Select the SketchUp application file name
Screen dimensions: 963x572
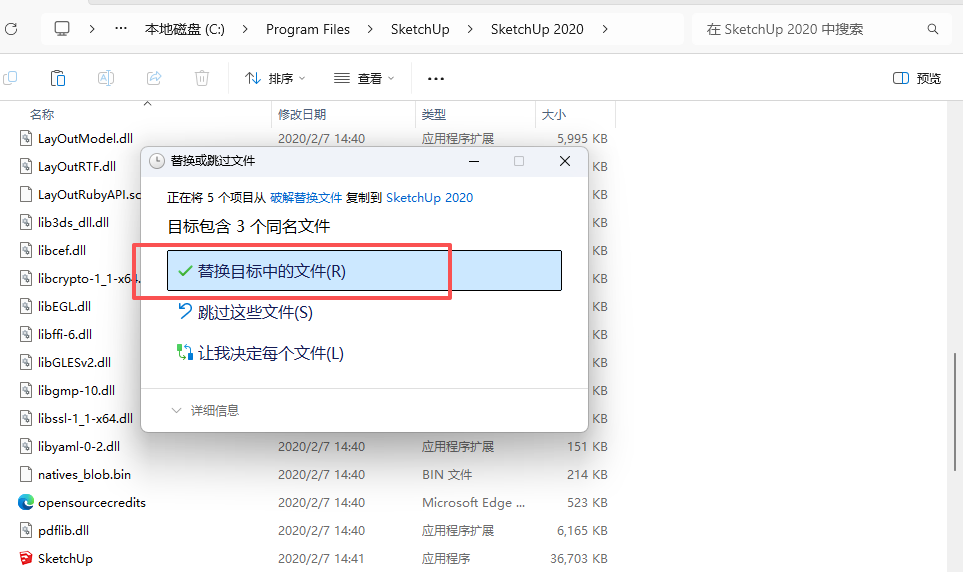click(65, 558)
